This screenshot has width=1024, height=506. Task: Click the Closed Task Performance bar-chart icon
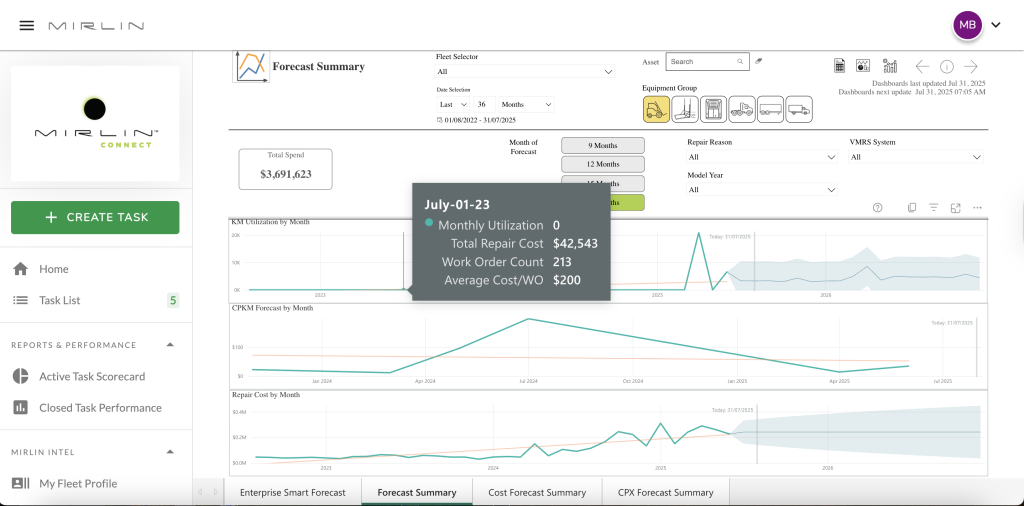[x=20, y=407]
